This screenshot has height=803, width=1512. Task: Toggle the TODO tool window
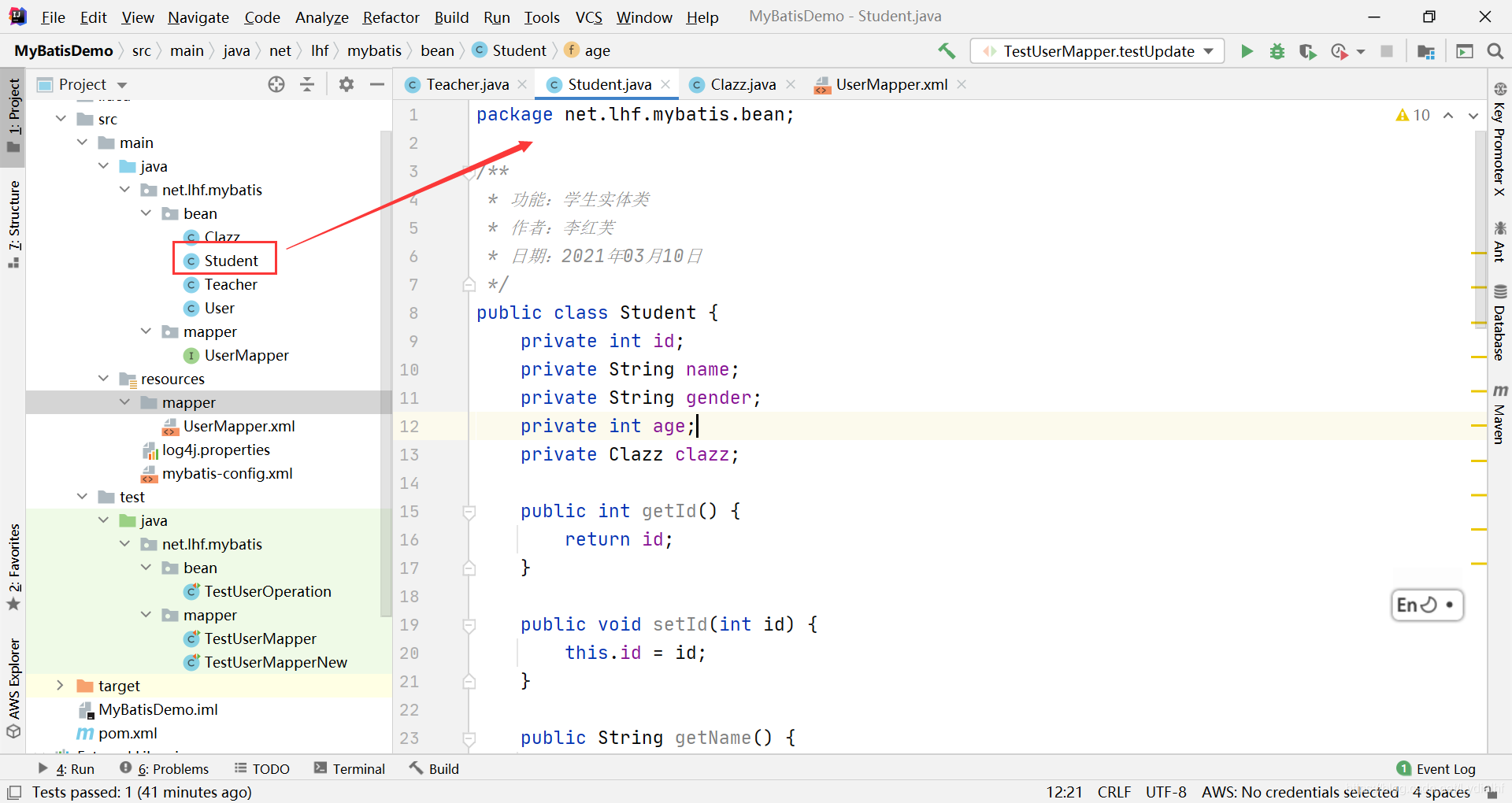[262, 768]
